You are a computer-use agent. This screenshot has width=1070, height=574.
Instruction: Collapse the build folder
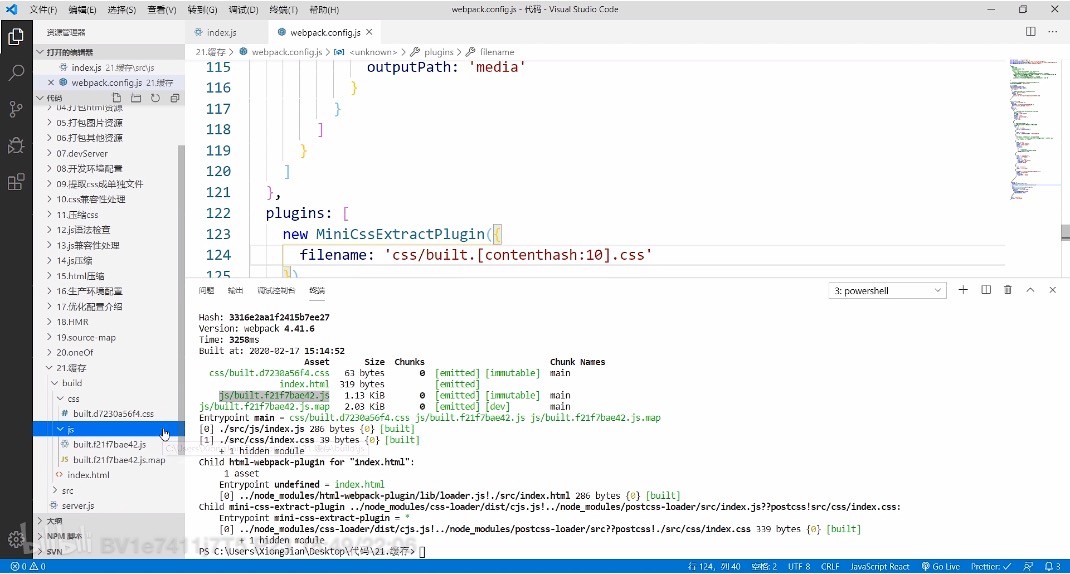coord(109,384)
